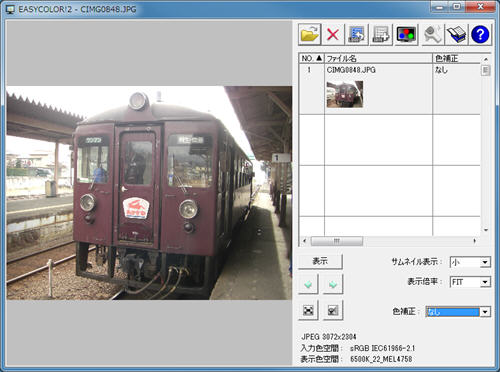500x372 pixels.
Task: Click the file list's scroll left arrow
Action: tap(304, 241)
